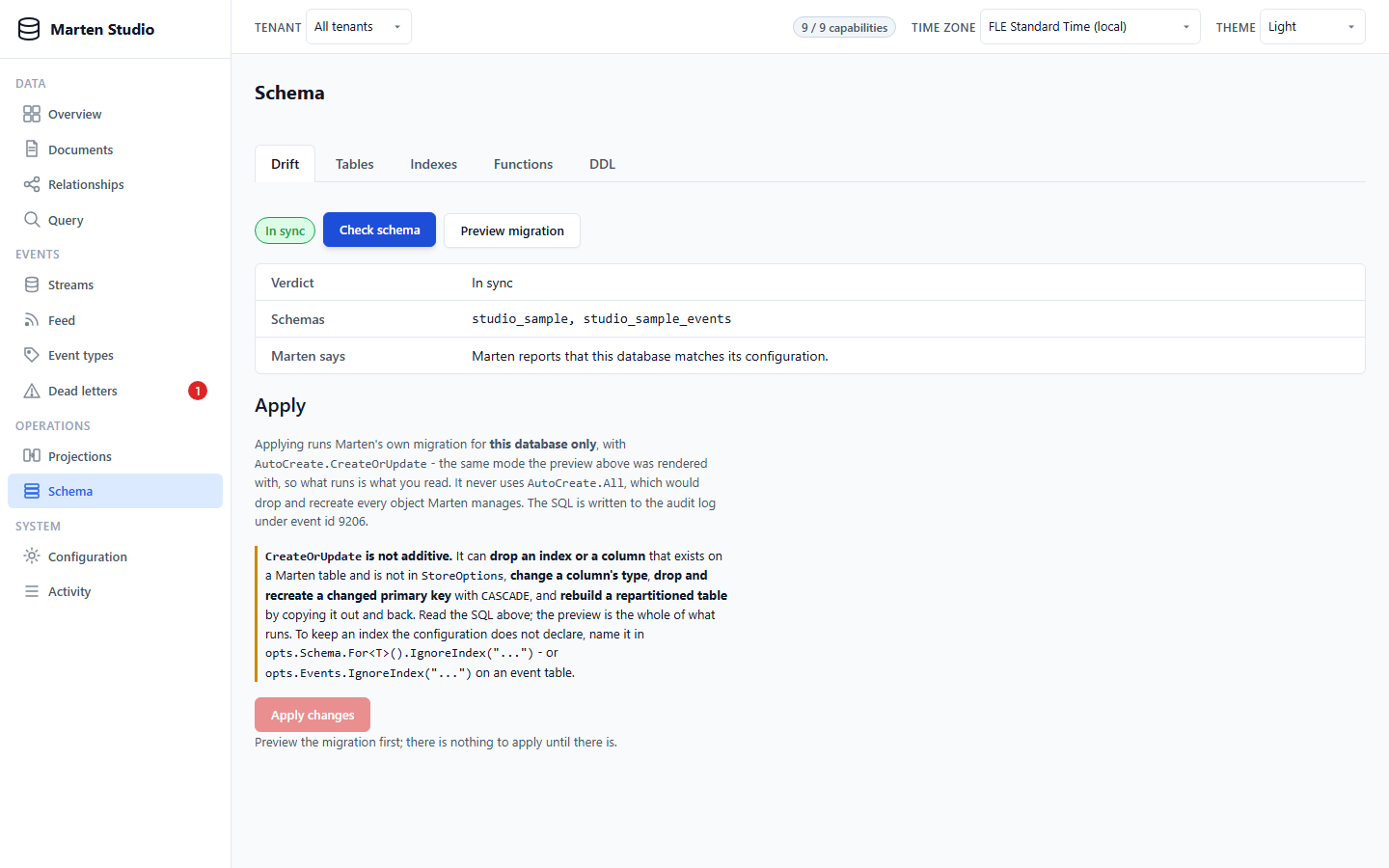Open the Time Zone dropdown

(1090, 27)
